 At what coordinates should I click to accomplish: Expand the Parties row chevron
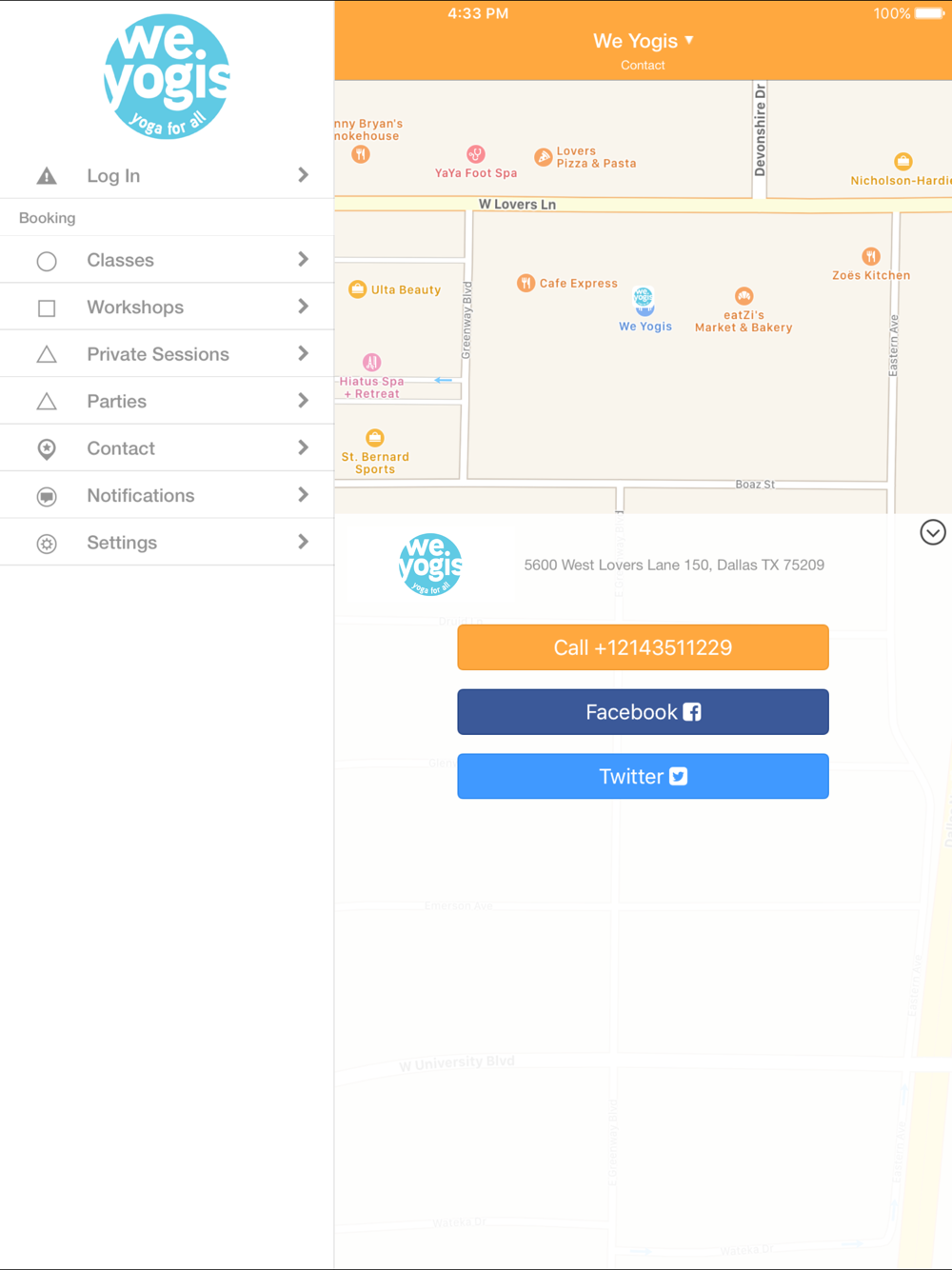point(303,401)
